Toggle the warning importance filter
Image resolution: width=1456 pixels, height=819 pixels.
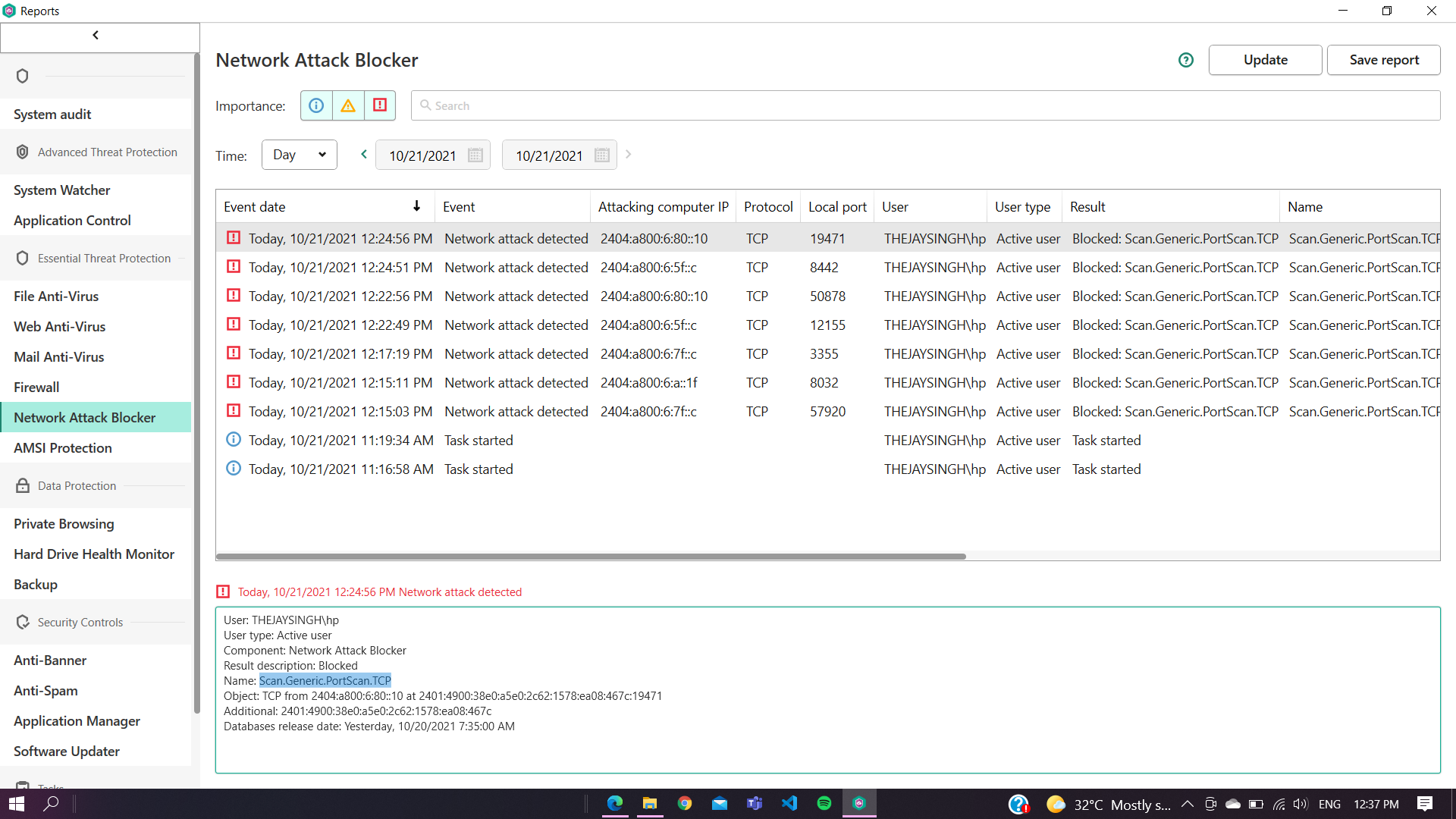tap(348, 105)
